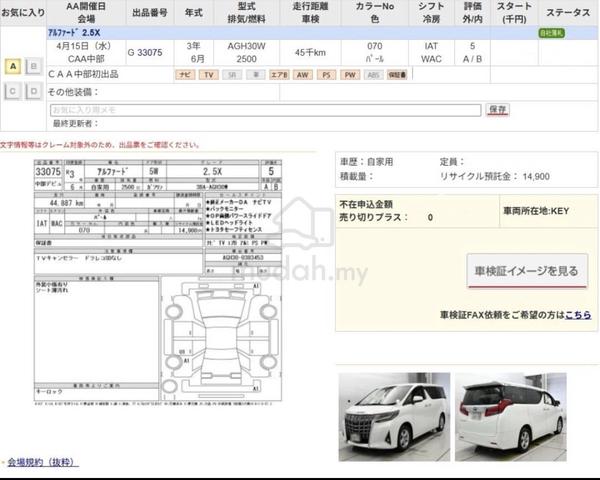Viewport: 600px width, 480px height.
Task: Click the AGH30W model code
Action: point(246,46)
